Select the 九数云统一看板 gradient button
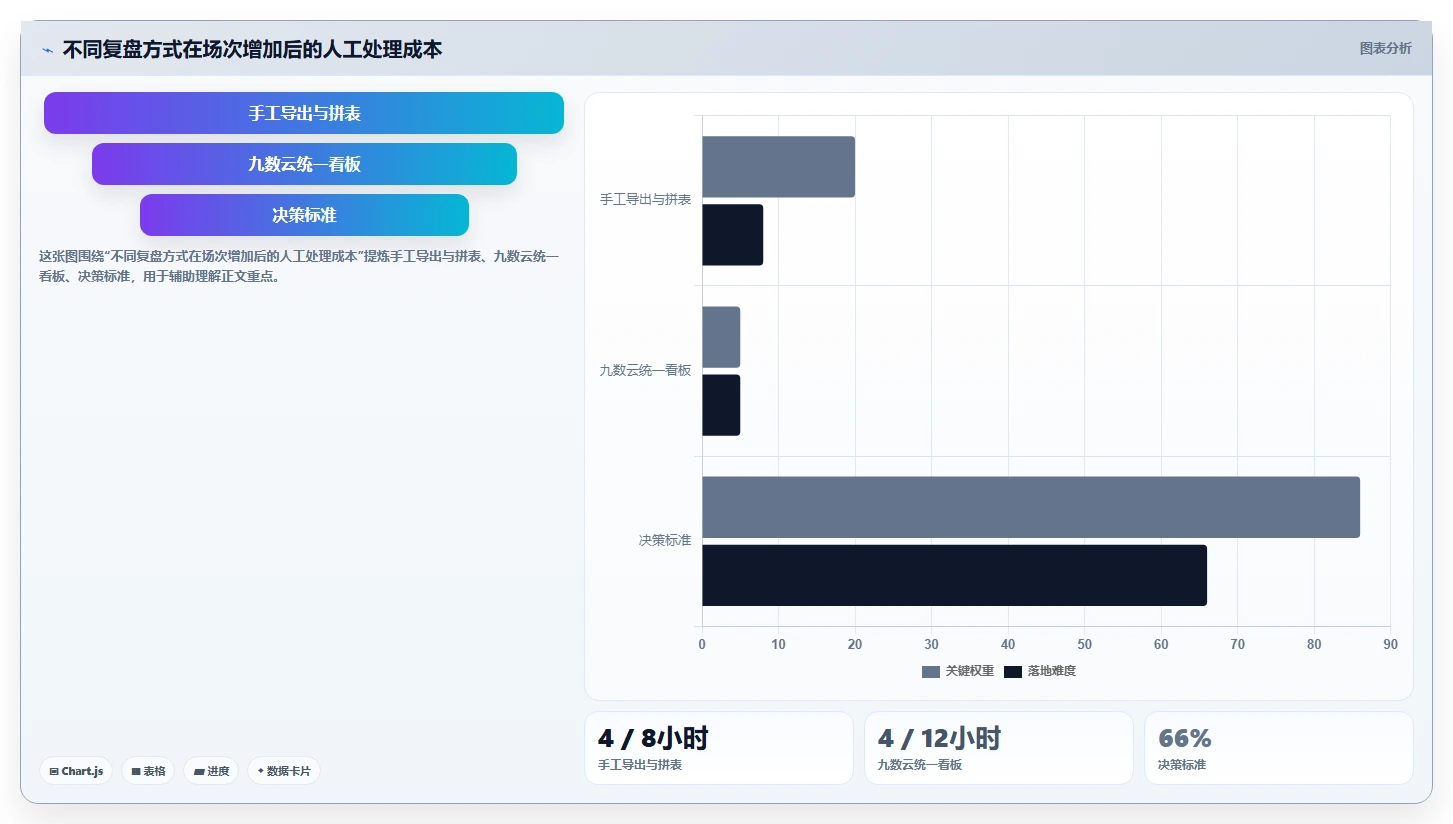The width and height of the screenshot is (1453, 824). point(304,164)
